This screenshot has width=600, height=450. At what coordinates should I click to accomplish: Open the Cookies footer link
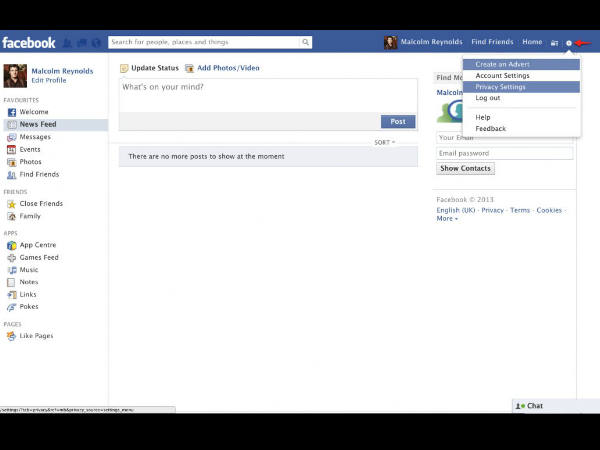tap(549, 210)
